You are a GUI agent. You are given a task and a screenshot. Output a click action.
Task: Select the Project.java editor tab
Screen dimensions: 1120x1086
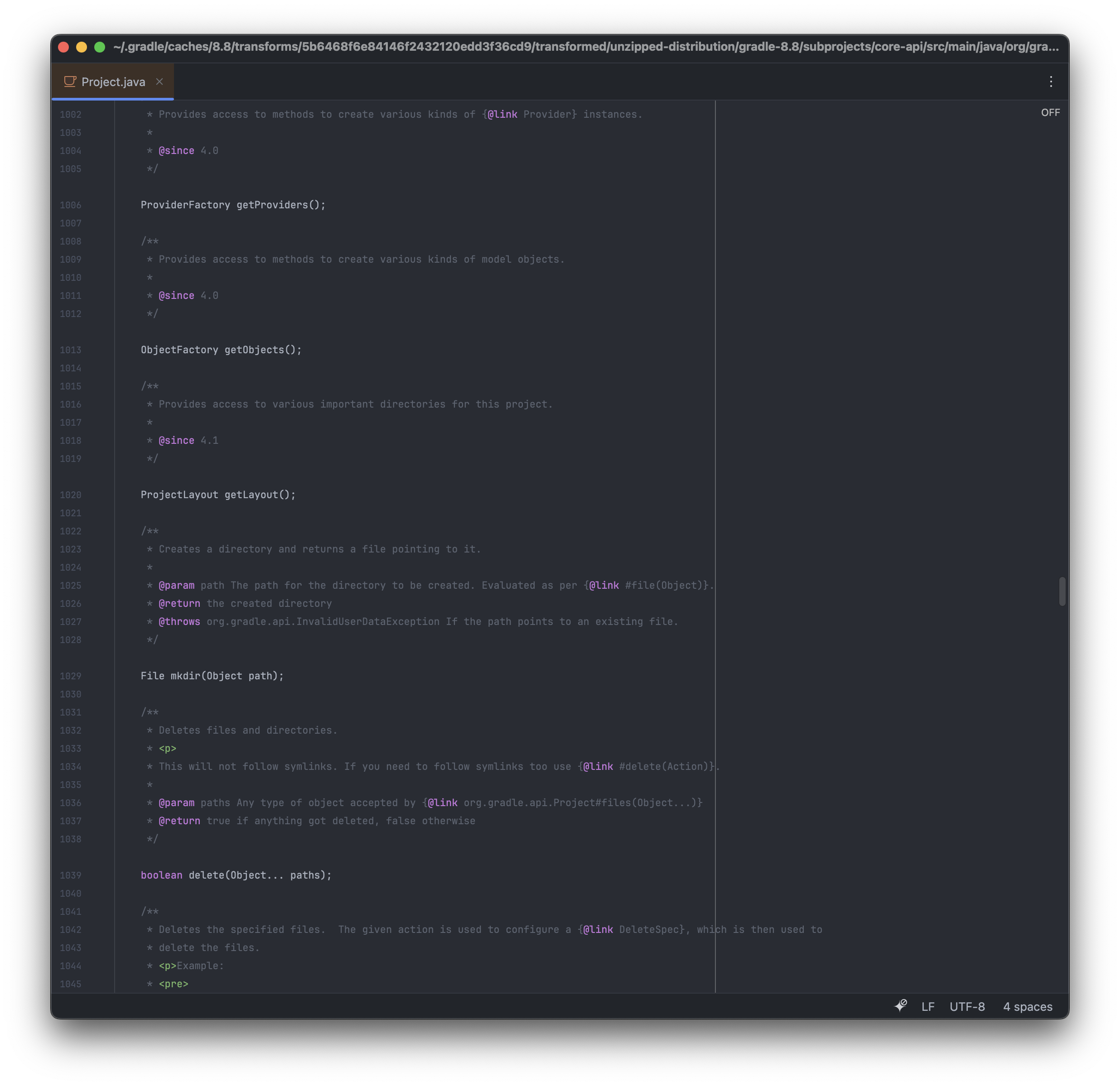(x=112, y=82)
